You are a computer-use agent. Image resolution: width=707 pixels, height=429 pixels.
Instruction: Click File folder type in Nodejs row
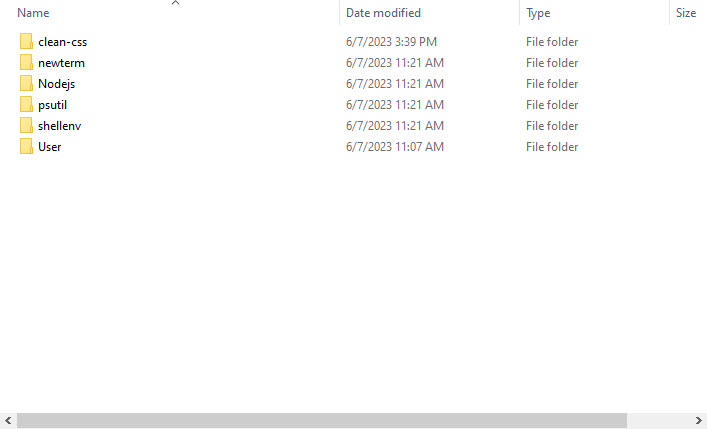tap(552, 84)
